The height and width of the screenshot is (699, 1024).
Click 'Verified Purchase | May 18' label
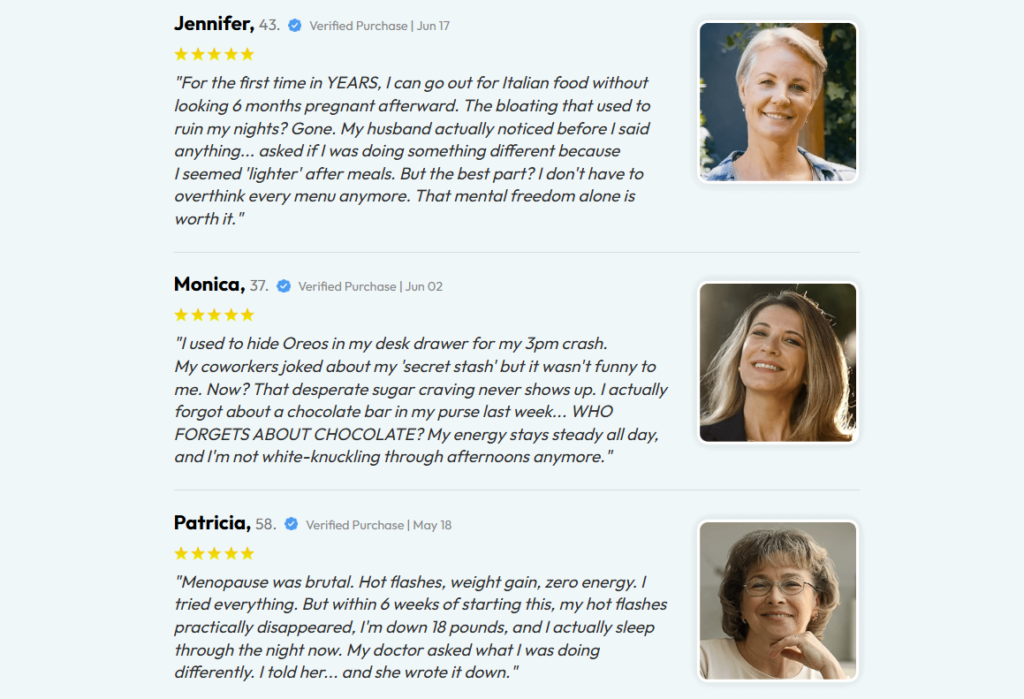[x=379, y=525]
